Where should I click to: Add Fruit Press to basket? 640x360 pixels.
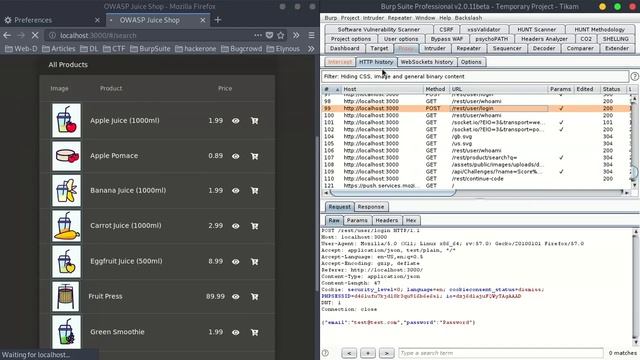[254, 297]
